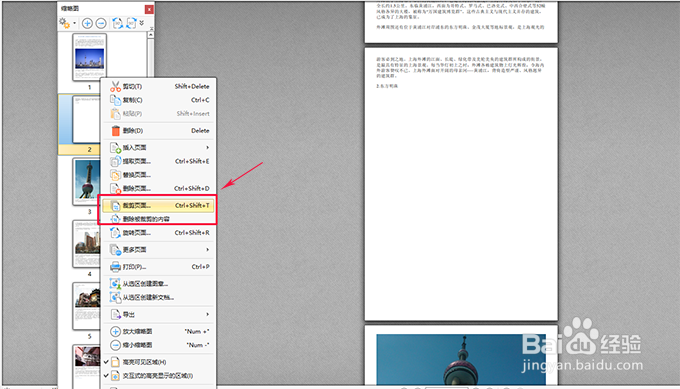Viewport: 680px width, 389px height.
Task: Open thumbnail options gear icon
Action: tap(64, 23)
